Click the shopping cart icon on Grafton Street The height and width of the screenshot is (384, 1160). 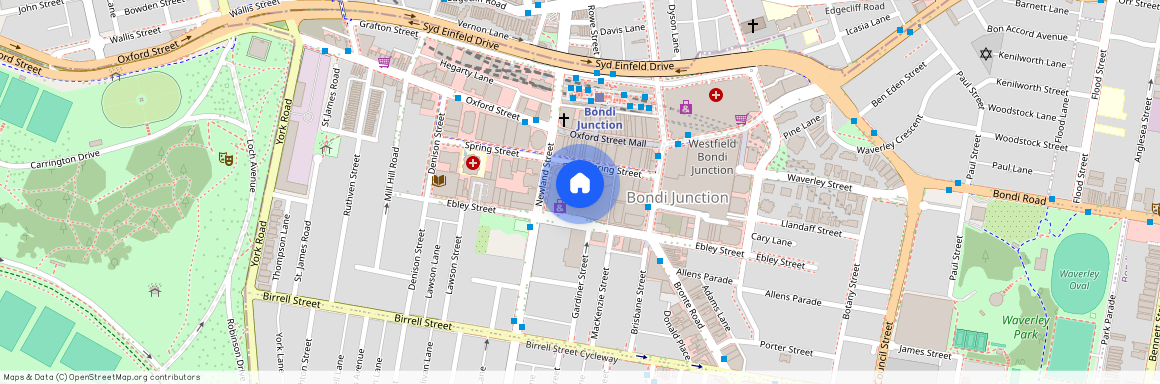[x=384, y=62]
